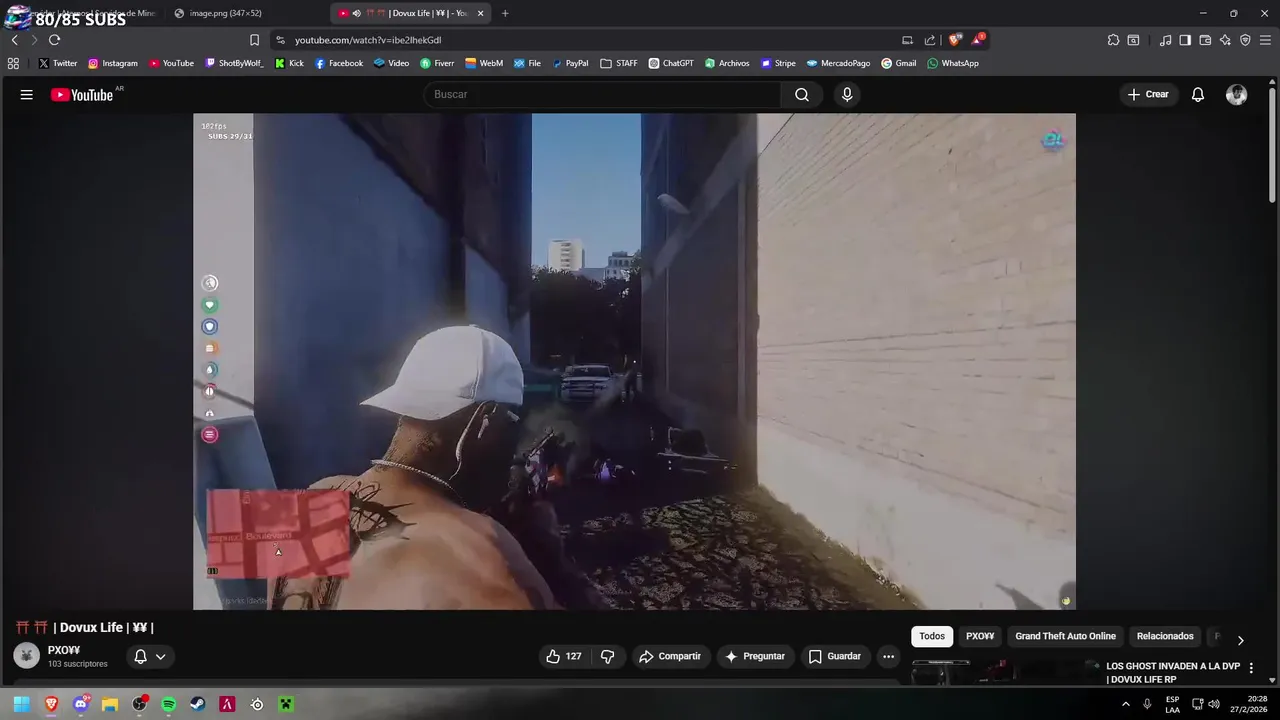Open Brave Rewards triangle icon

click(978, 40)
